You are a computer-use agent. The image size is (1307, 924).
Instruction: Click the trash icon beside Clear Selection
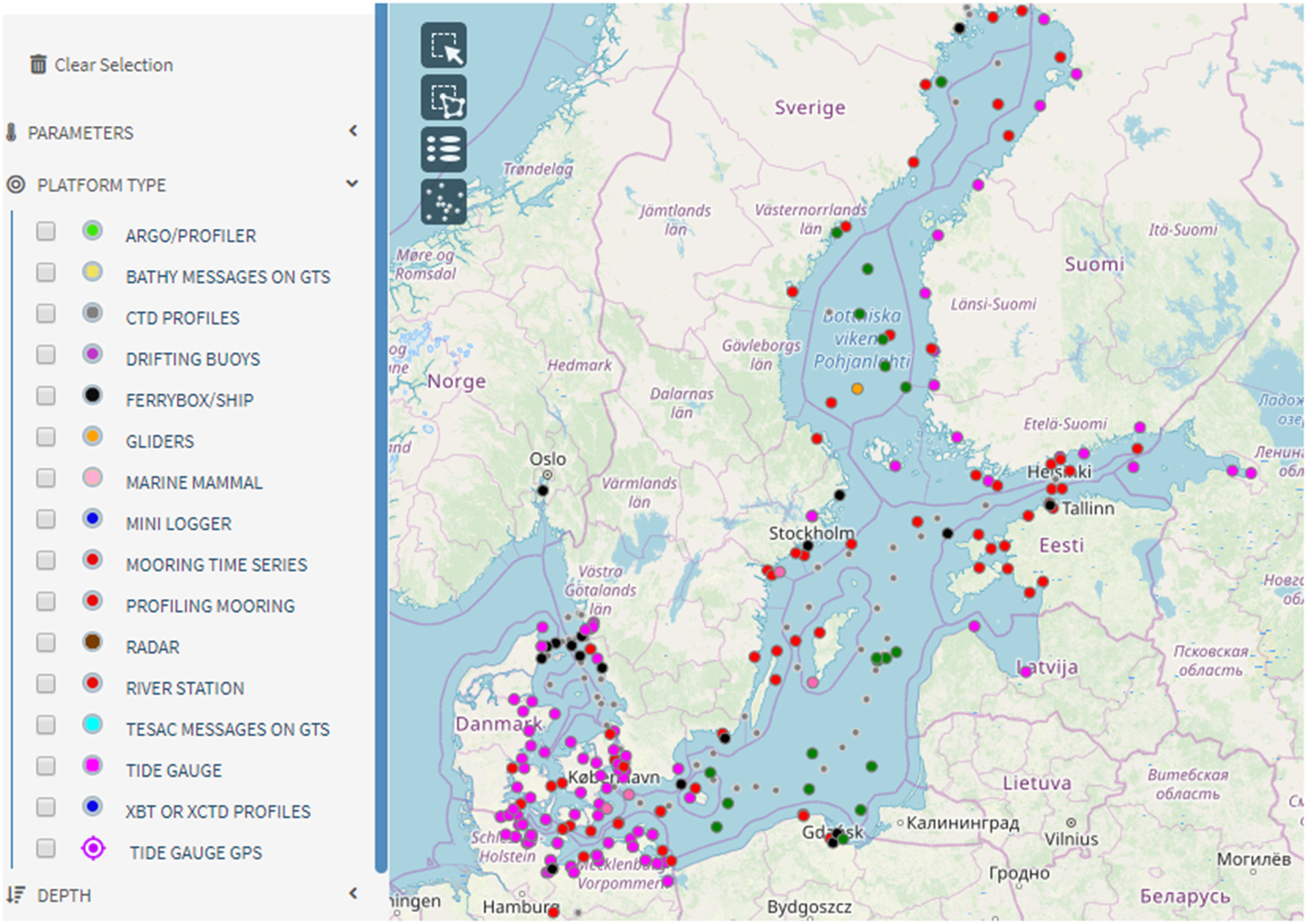click(x=38, y=64)
